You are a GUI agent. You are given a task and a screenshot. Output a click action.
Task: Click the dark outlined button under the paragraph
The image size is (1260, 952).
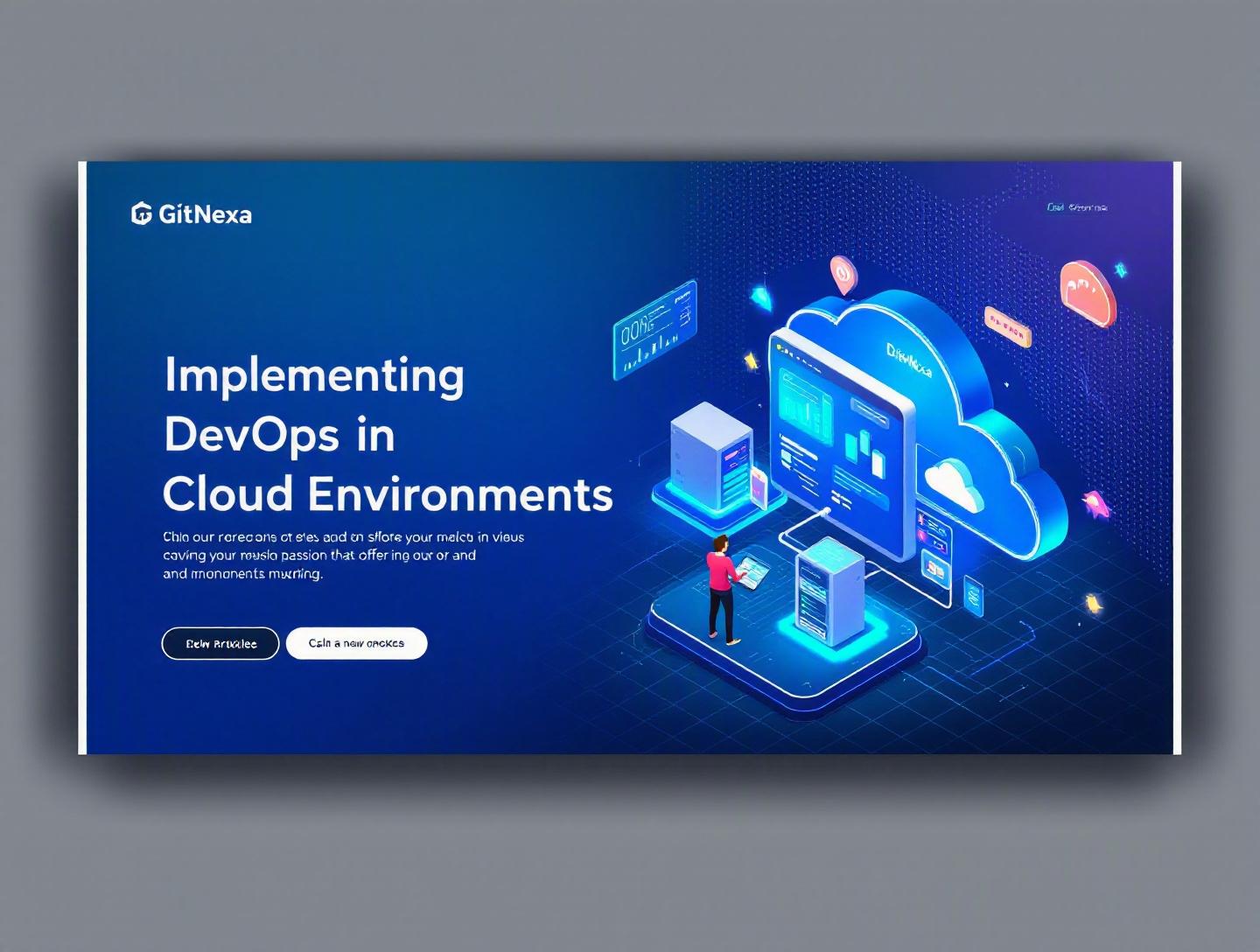pos(220,643)
